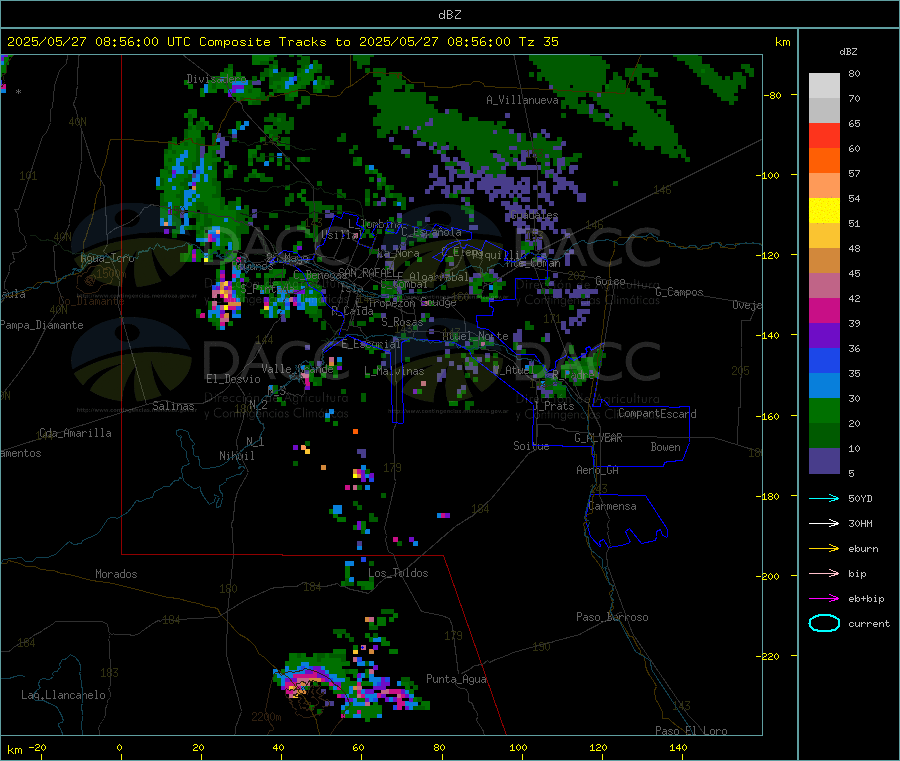Click the asterisk marker near the map's top-left corner
900x761 pixels.
(19, 92)
